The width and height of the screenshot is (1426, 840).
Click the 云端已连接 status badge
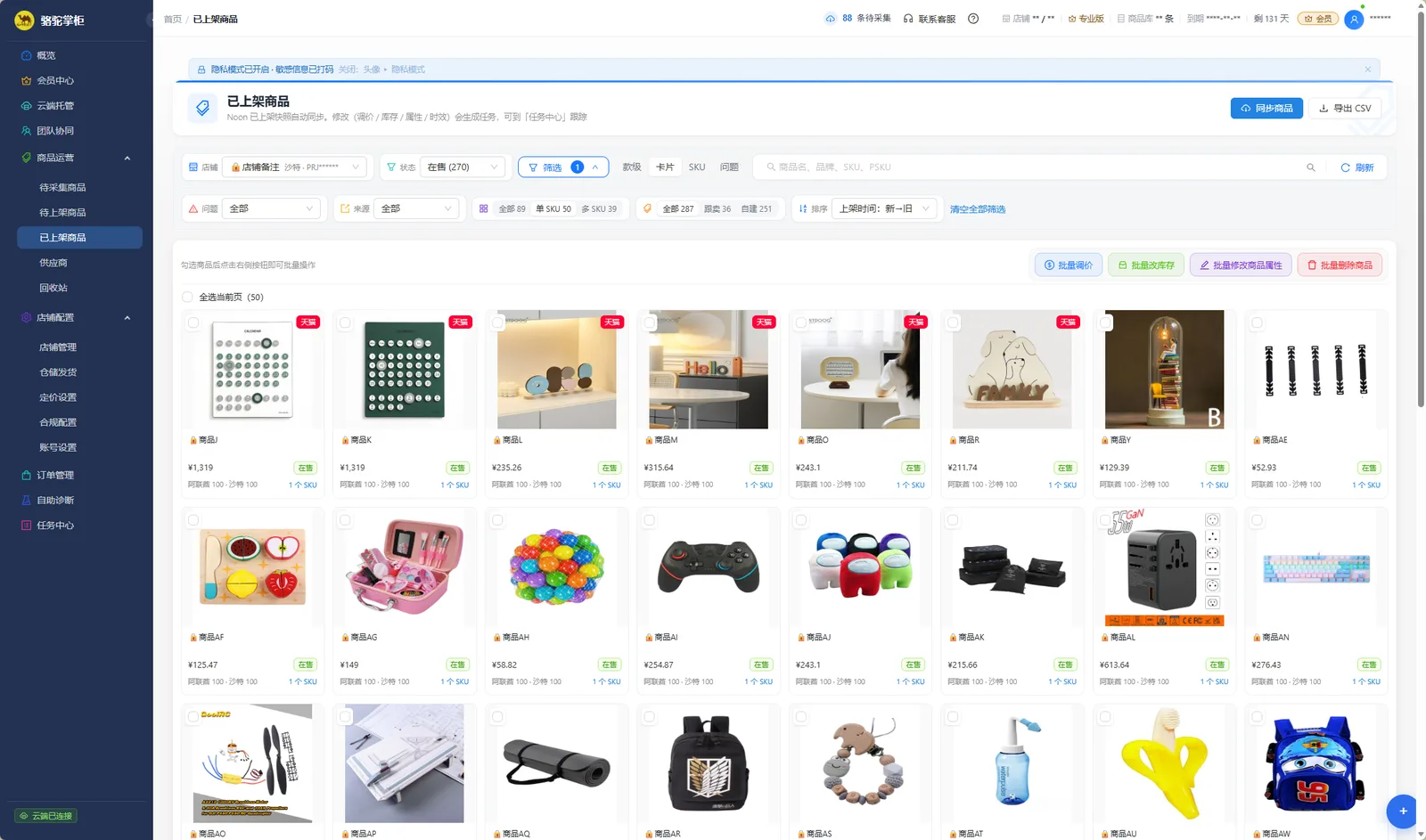coord(45,816)
